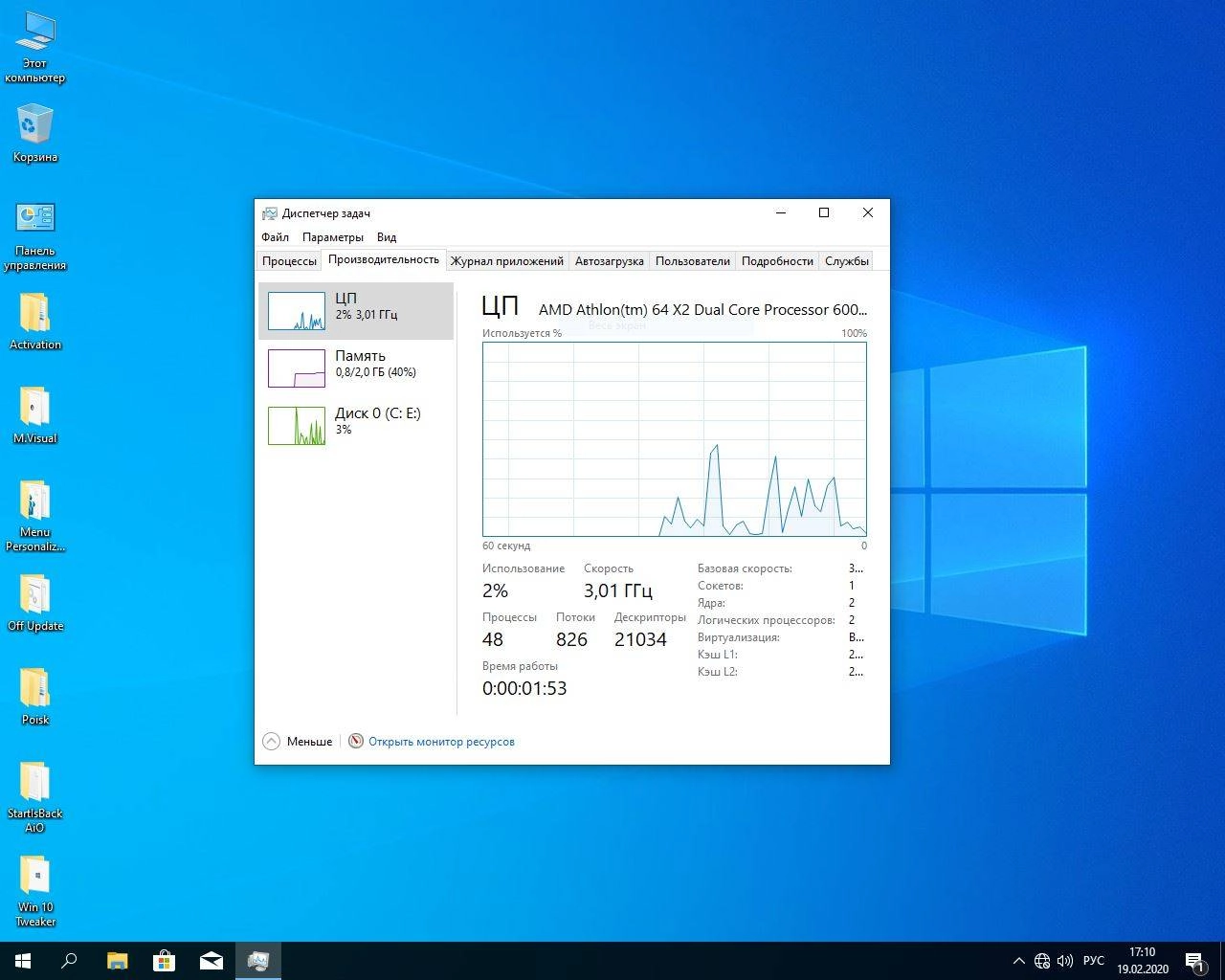Open the Этот компьютер desktop icon
This screenshot has width=1225, height=980.
click(34, 46)
